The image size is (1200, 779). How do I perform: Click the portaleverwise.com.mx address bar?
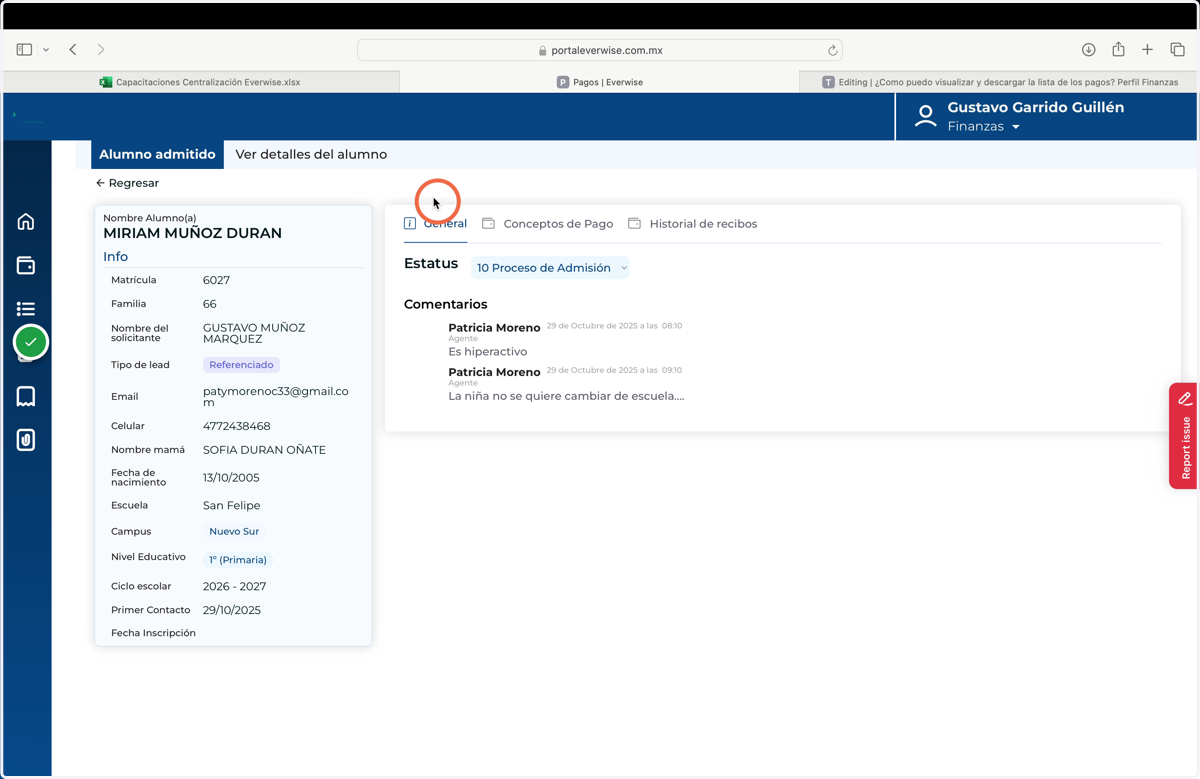click(x=600, y=50)
